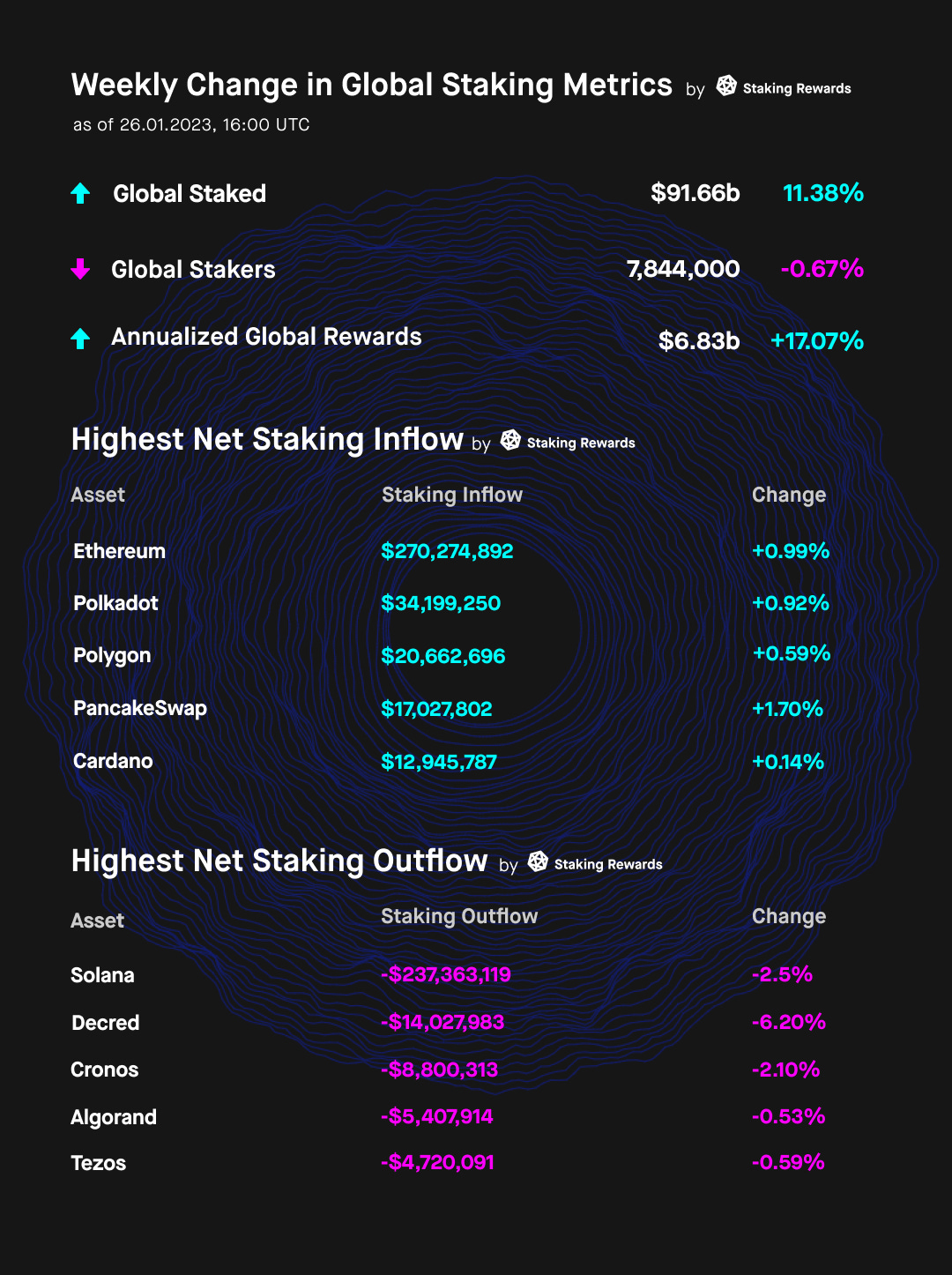The width and height of the screenshot is (952, 1275).
Task: Click the $17,027,802 PancakeSwap inflow
Action: pos(436,709)
